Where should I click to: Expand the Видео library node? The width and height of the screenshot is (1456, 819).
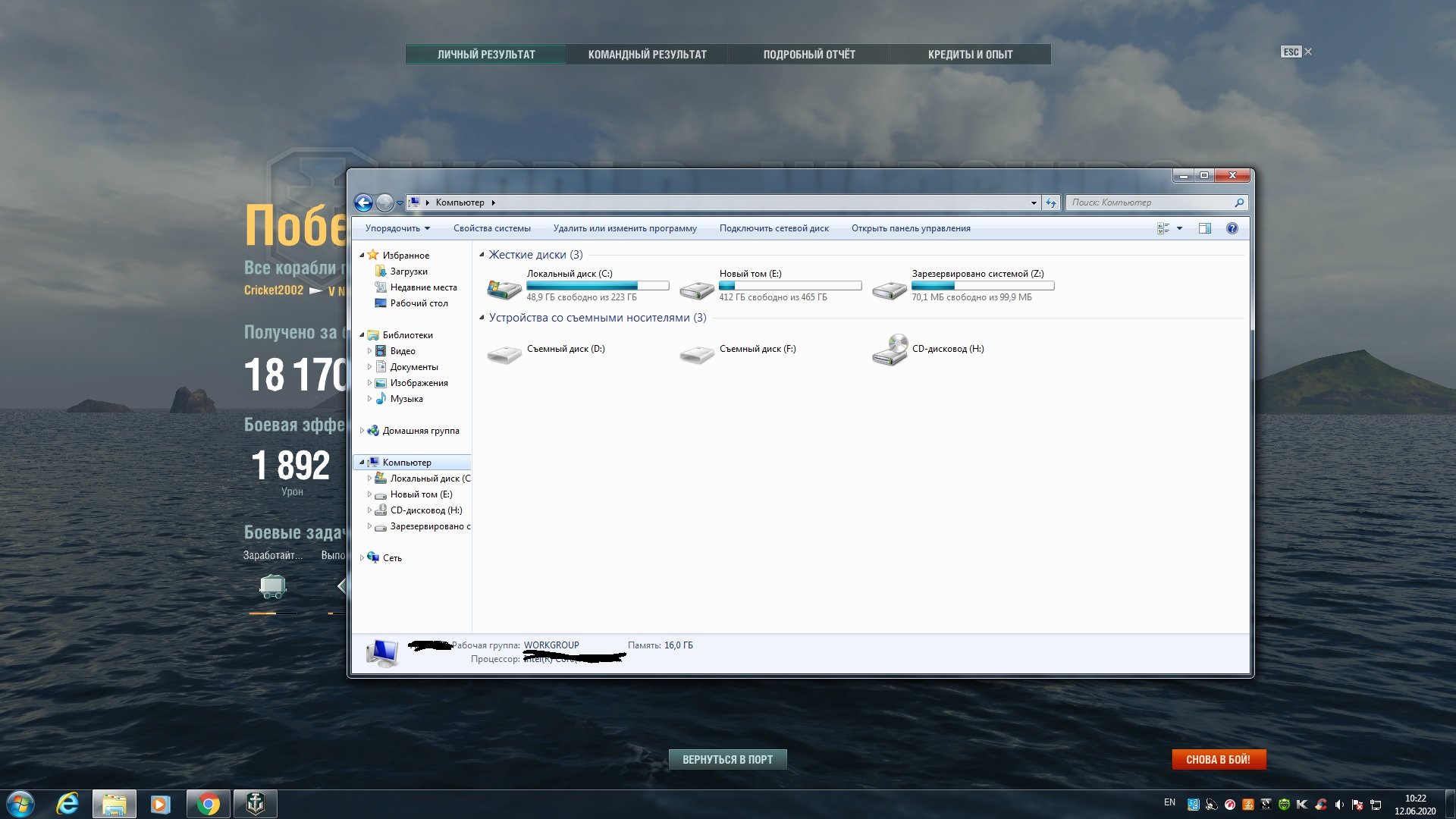[x=369, y=351]
